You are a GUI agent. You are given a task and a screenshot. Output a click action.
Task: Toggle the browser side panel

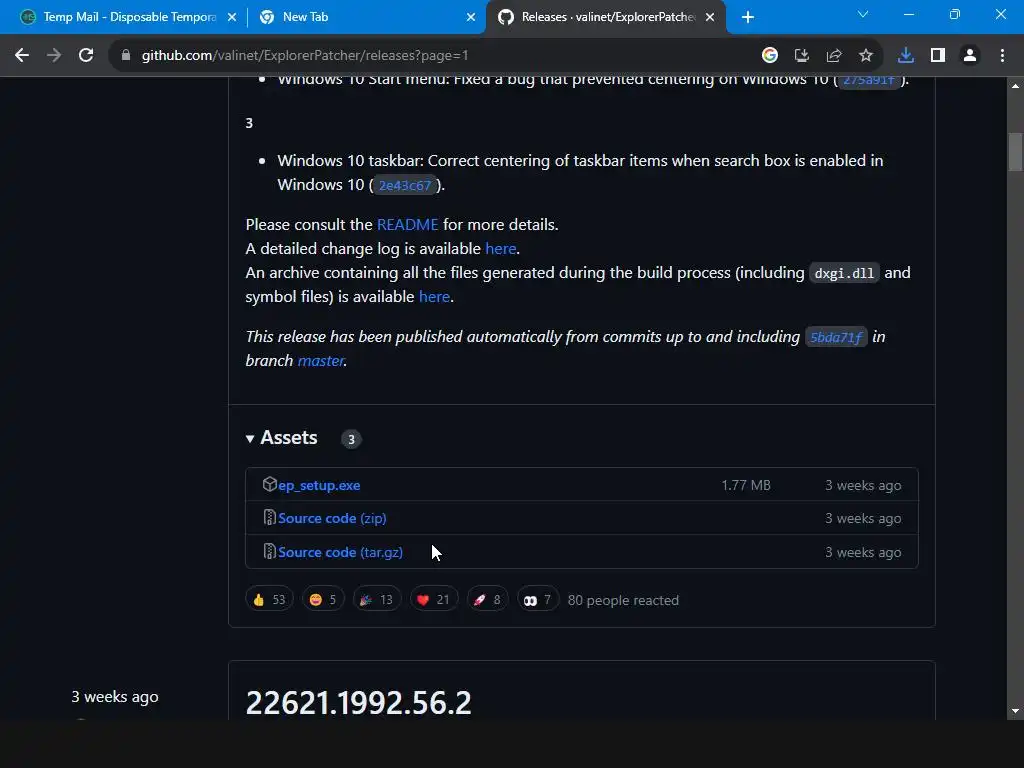tap(938, 56)
